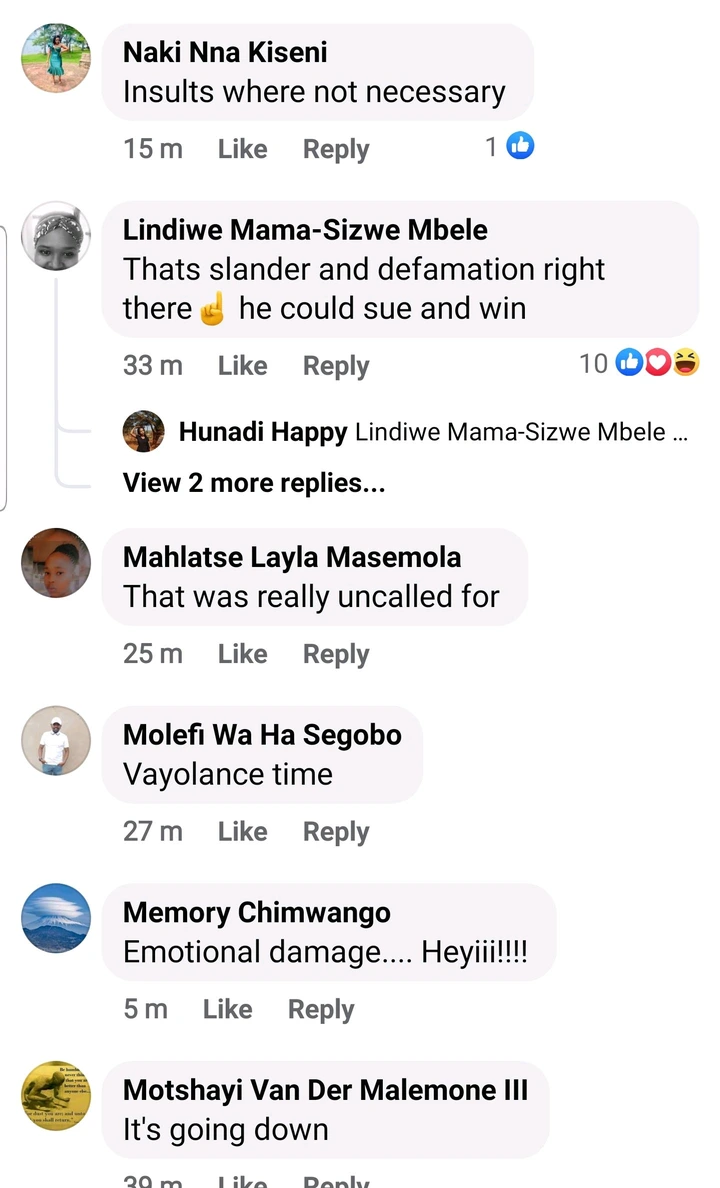Screen dimensions: 720x1188
Task: Open Memory Chimwango's mountain profile picture
Action: click(56, 918)
